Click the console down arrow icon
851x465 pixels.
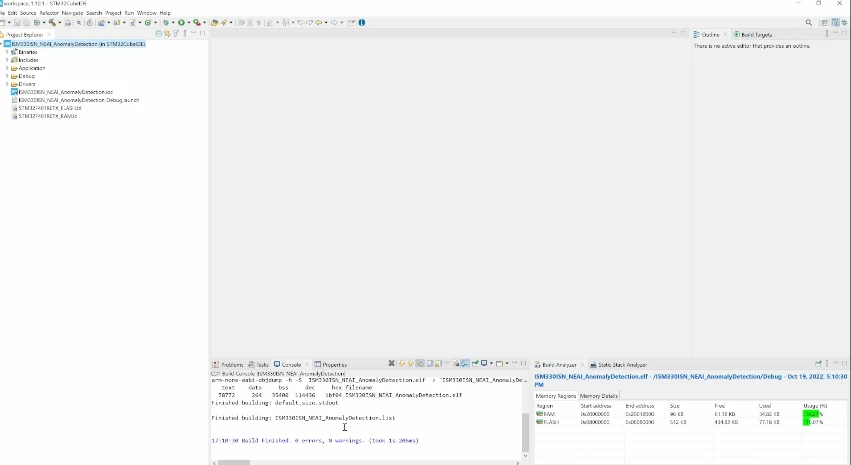click(x=402, y=364)
